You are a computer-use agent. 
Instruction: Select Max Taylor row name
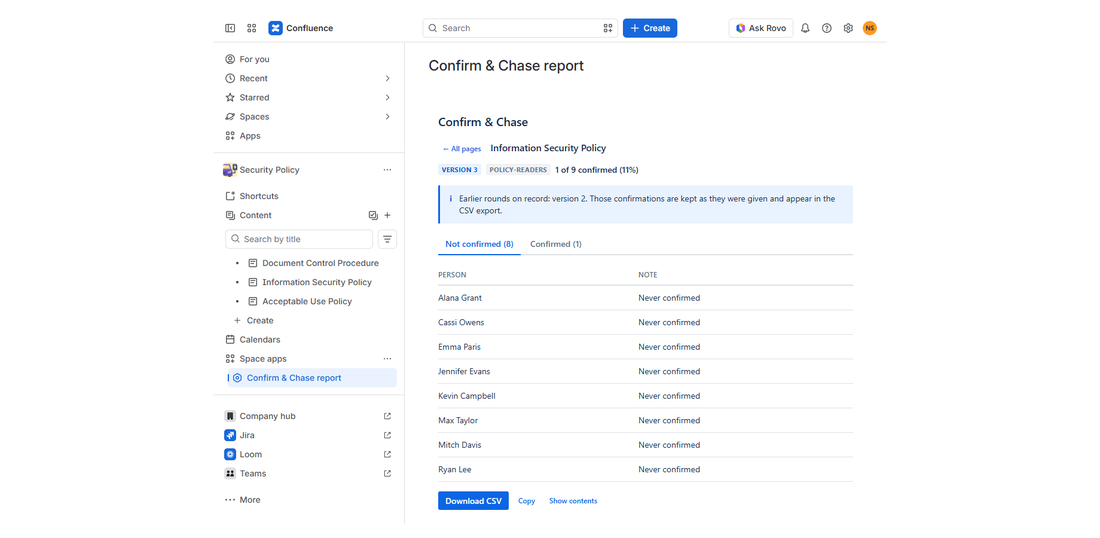[458, 421]
